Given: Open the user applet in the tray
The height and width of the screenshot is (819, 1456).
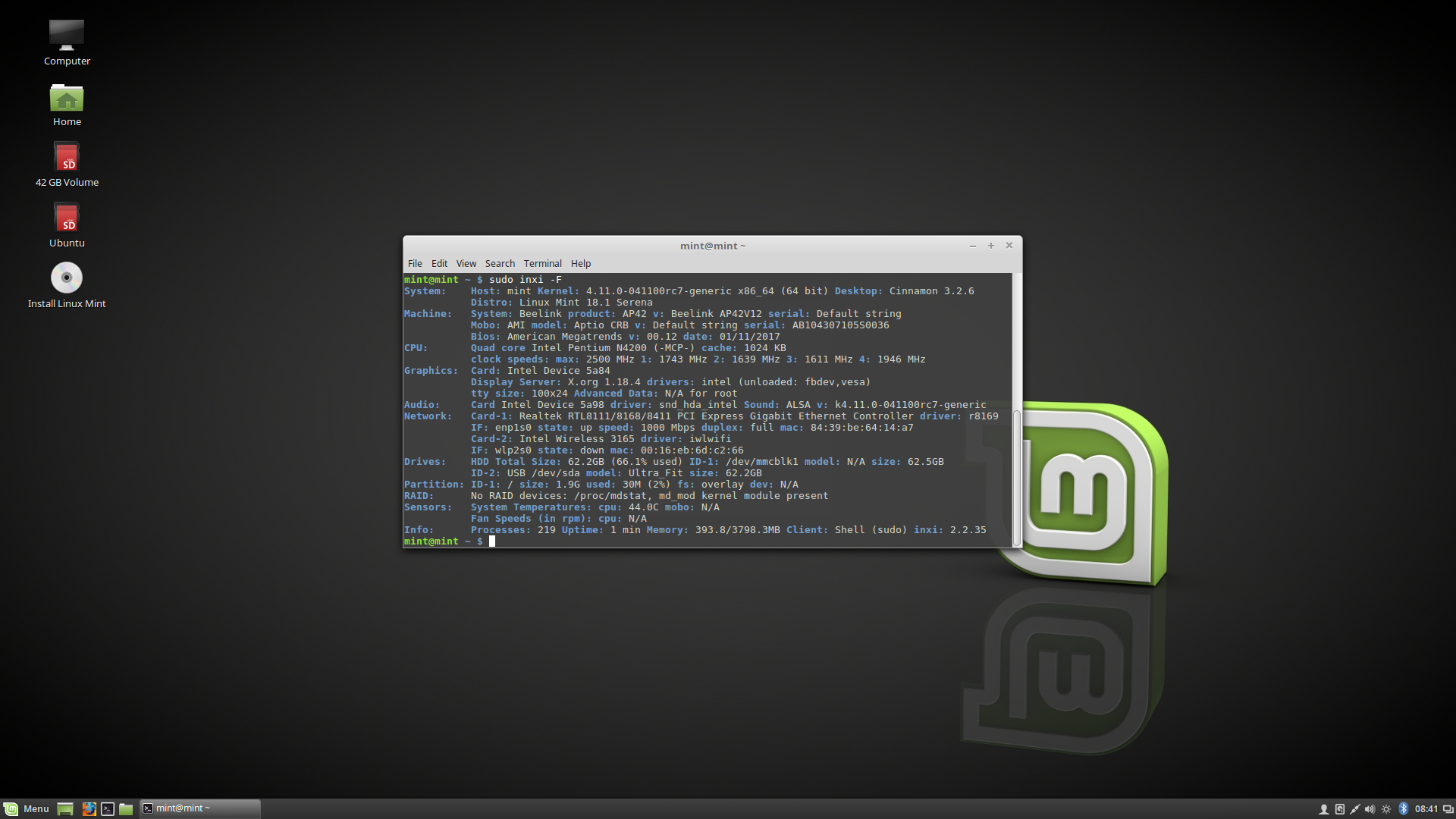Looking at the screenshot, I should [1324, 809].
